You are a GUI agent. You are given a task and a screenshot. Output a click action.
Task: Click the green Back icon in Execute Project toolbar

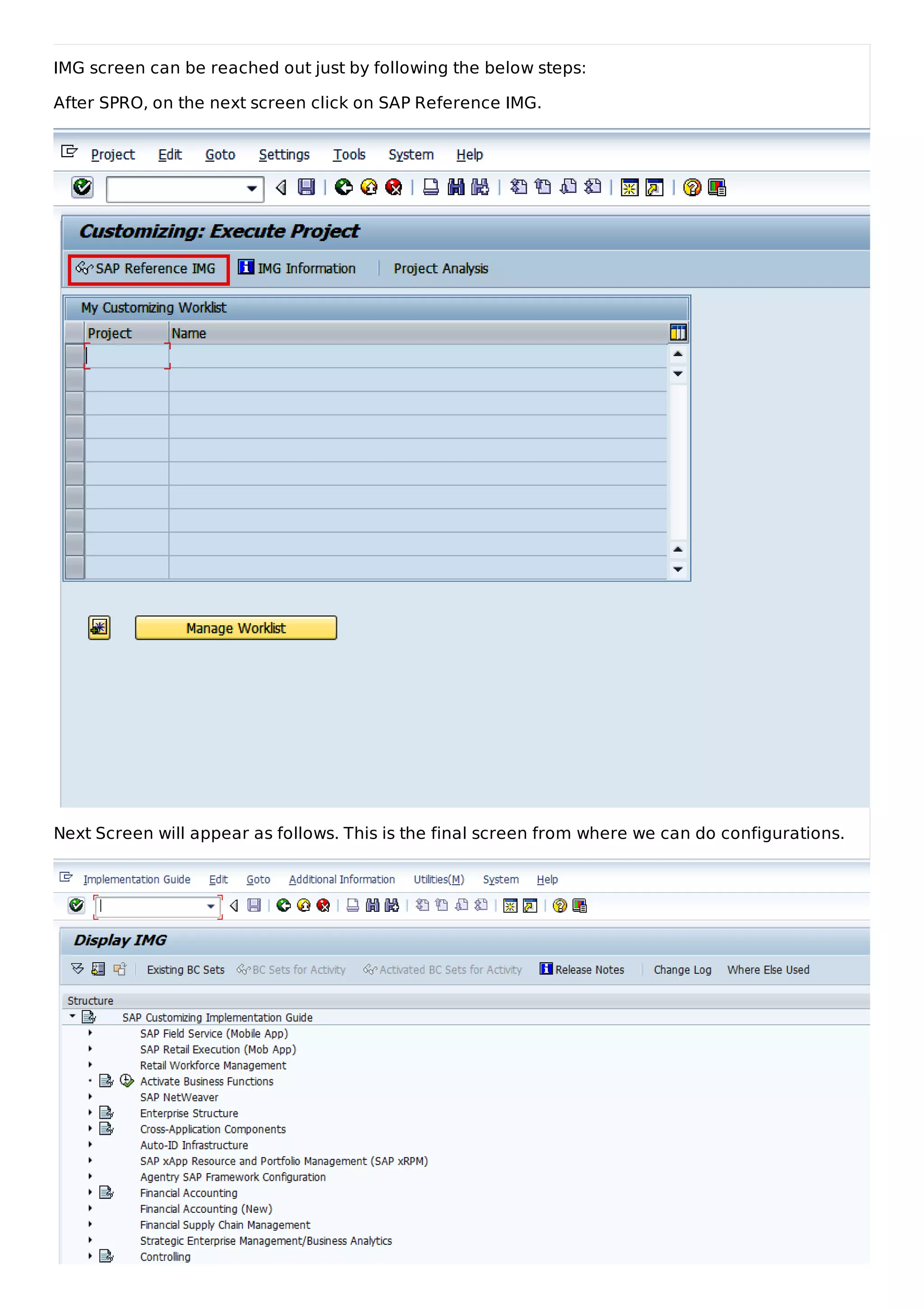(x=343, y=187)
